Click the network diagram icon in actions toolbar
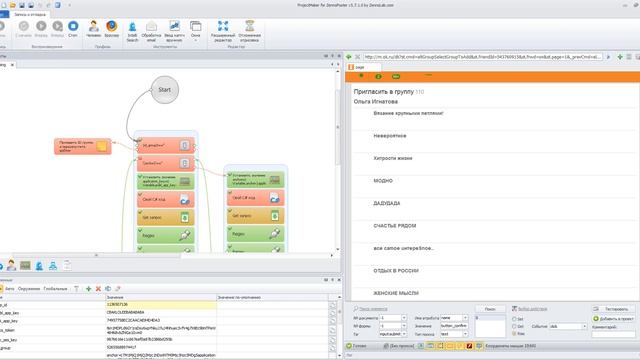 [53, 266]
